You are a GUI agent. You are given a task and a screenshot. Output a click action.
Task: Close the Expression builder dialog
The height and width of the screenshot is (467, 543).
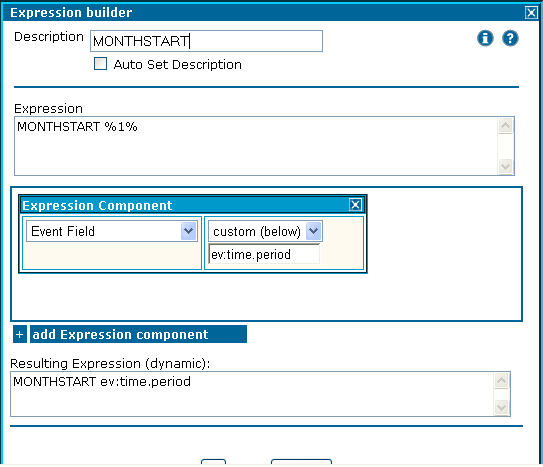coord(531,13)
